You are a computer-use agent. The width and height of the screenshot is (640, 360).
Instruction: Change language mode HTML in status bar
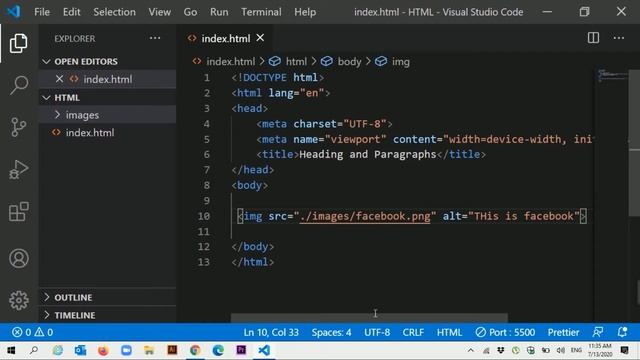coord(449,332)
